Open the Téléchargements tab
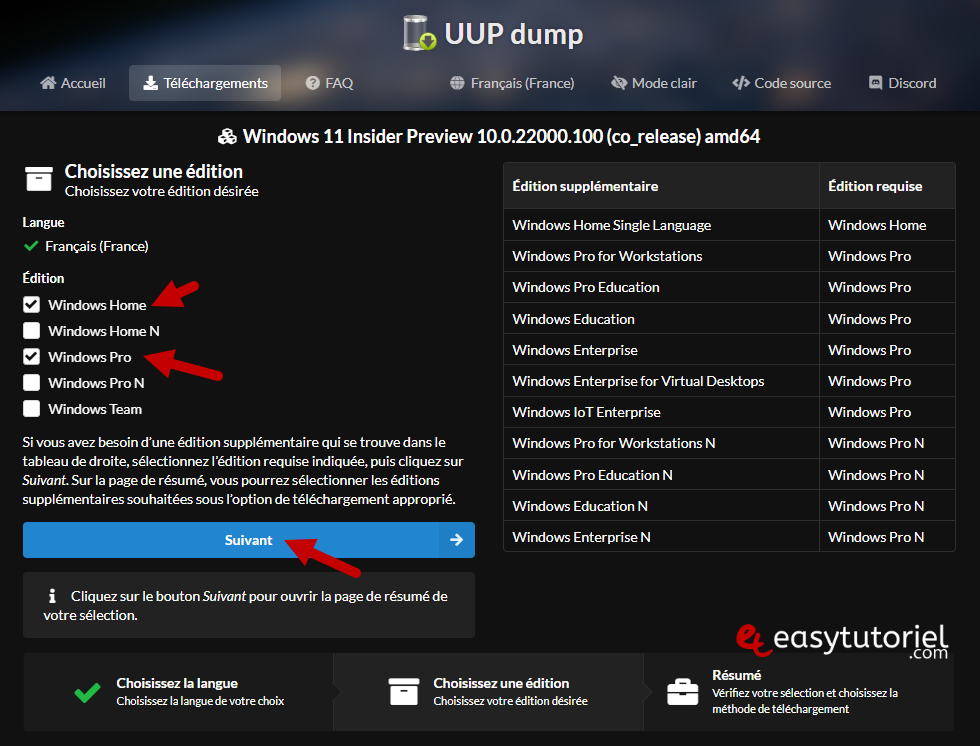 [x=205, y=83]
